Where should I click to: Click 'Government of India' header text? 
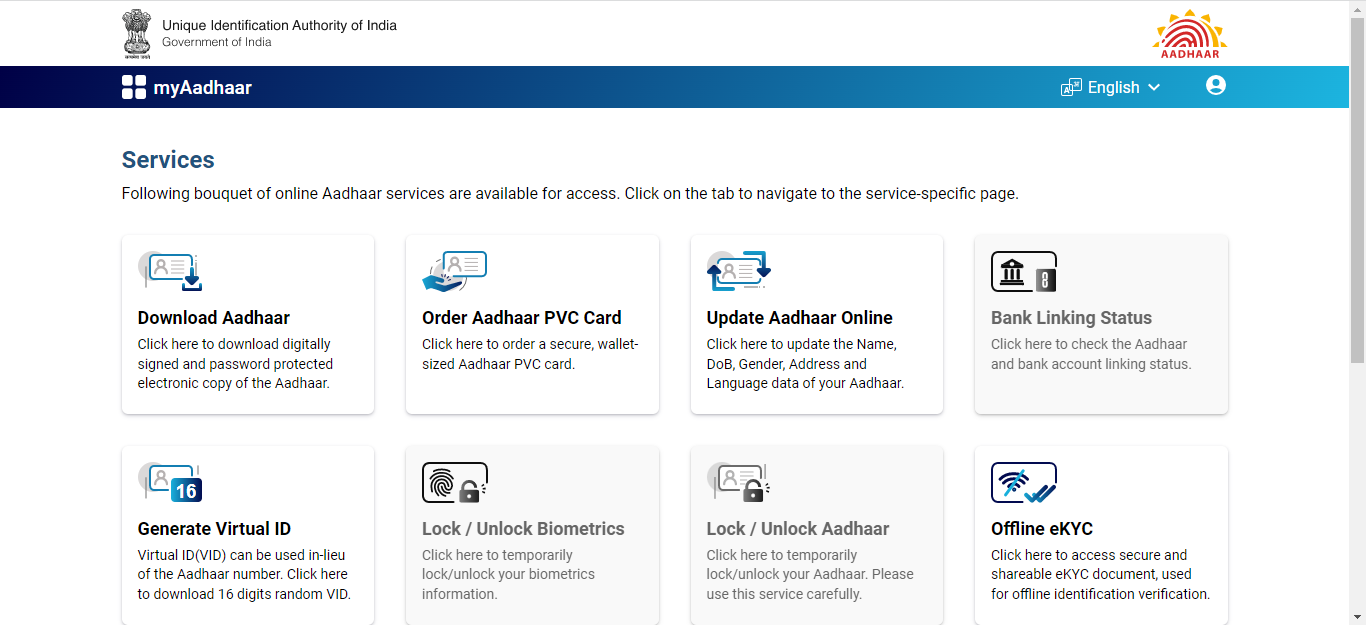216,42
